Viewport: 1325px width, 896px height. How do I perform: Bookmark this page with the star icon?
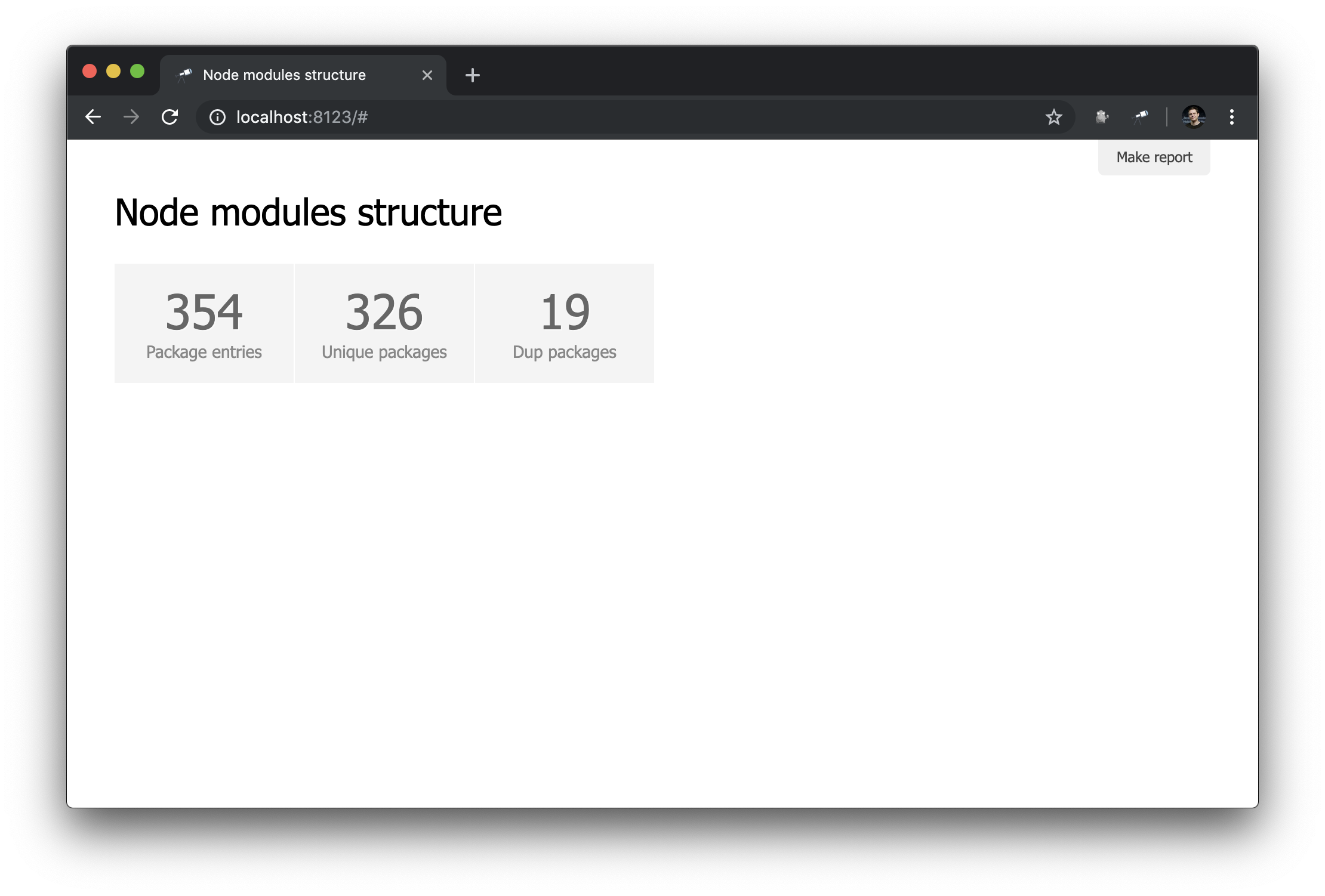pyautogui.click(x=1054, y=117)
